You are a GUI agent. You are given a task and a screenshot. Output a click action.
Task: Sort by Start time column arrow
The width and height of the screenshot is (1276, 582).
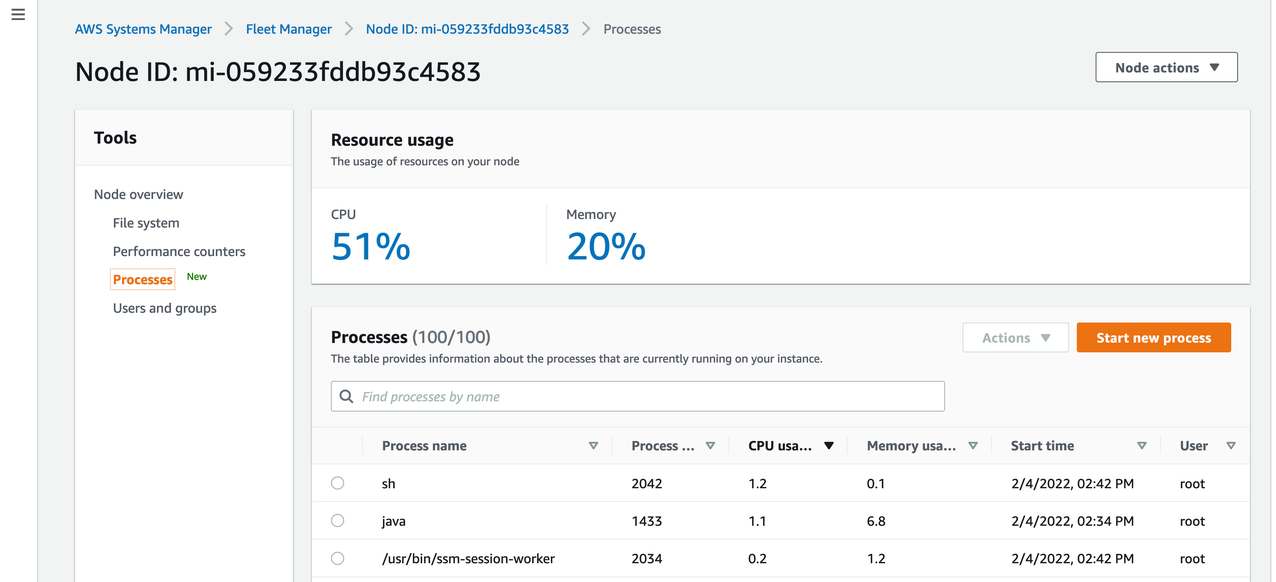(x=1141, y=446)
